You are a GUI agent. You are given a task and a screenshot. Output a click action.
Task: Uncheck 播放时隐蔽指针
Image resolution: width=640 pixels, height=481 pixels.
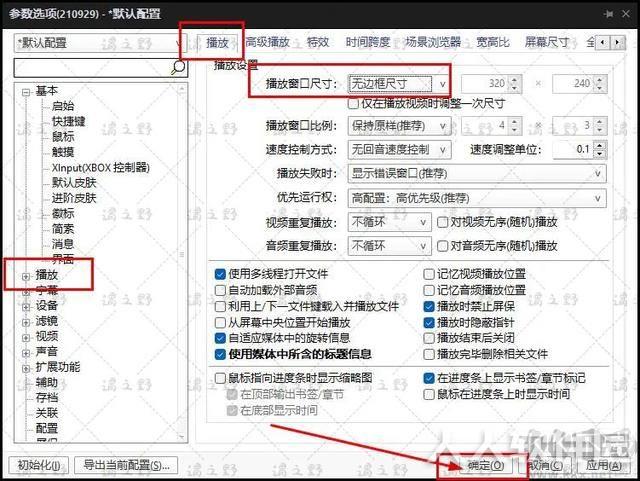[429, 323]
